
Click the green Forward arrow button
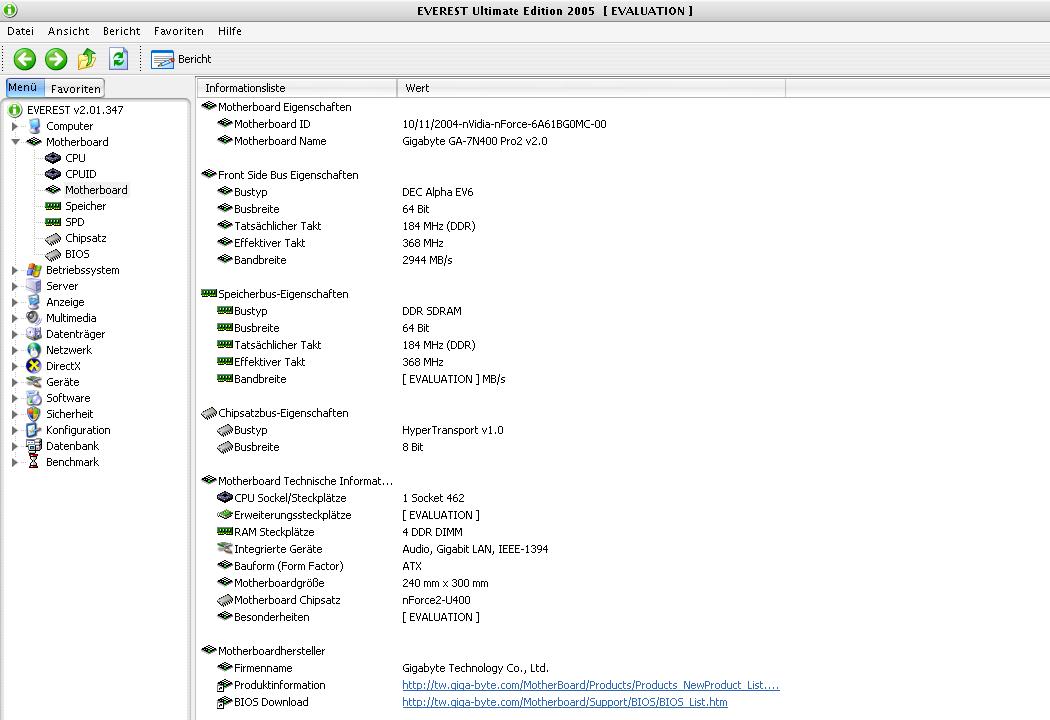tap(56, 59)
